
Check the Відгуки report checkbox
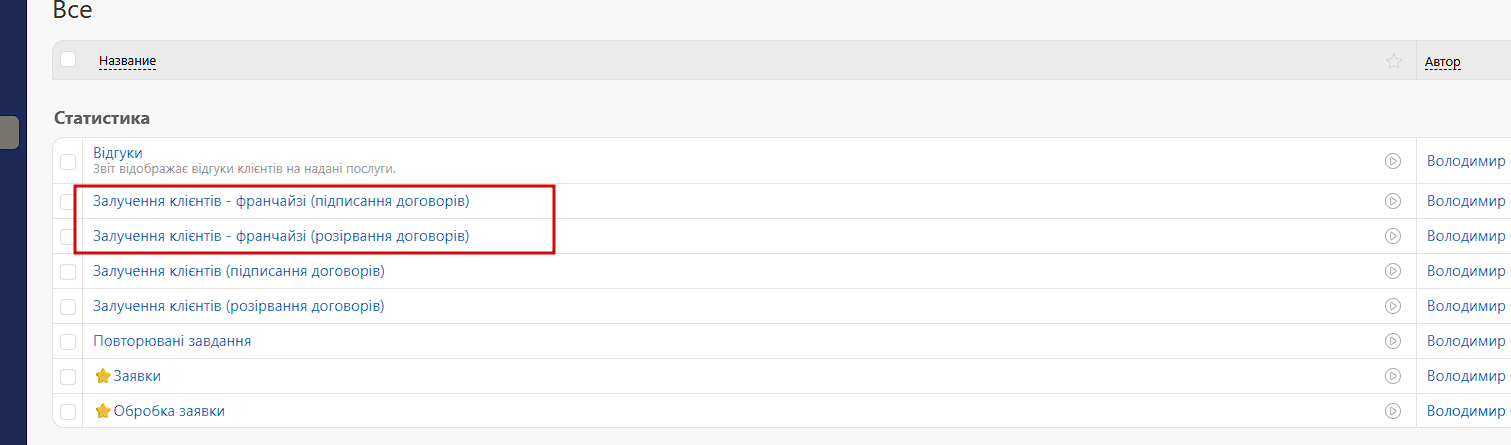coord(68,161)
